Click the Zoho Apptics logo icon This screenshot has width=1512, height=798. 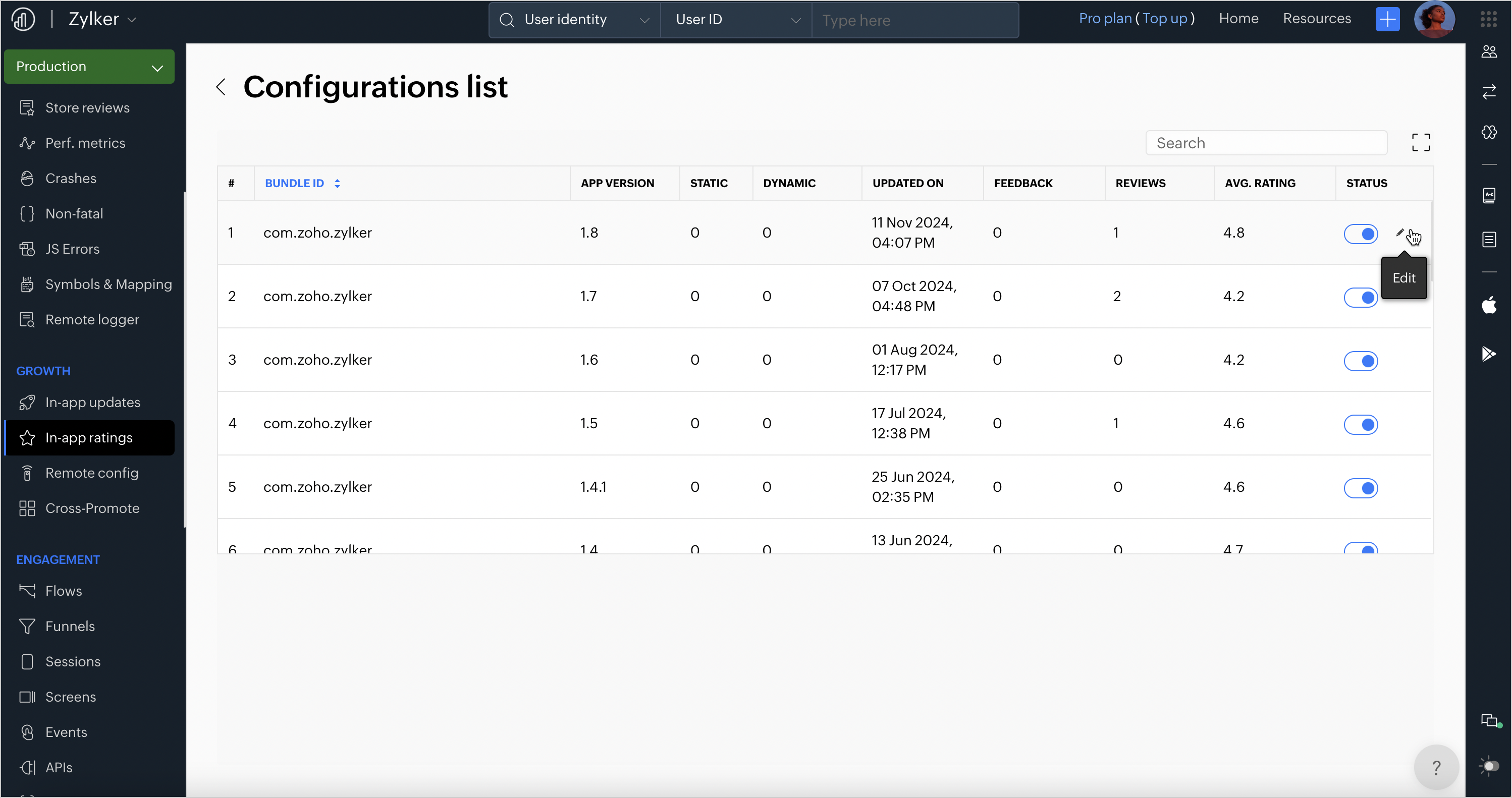point(23,19)
